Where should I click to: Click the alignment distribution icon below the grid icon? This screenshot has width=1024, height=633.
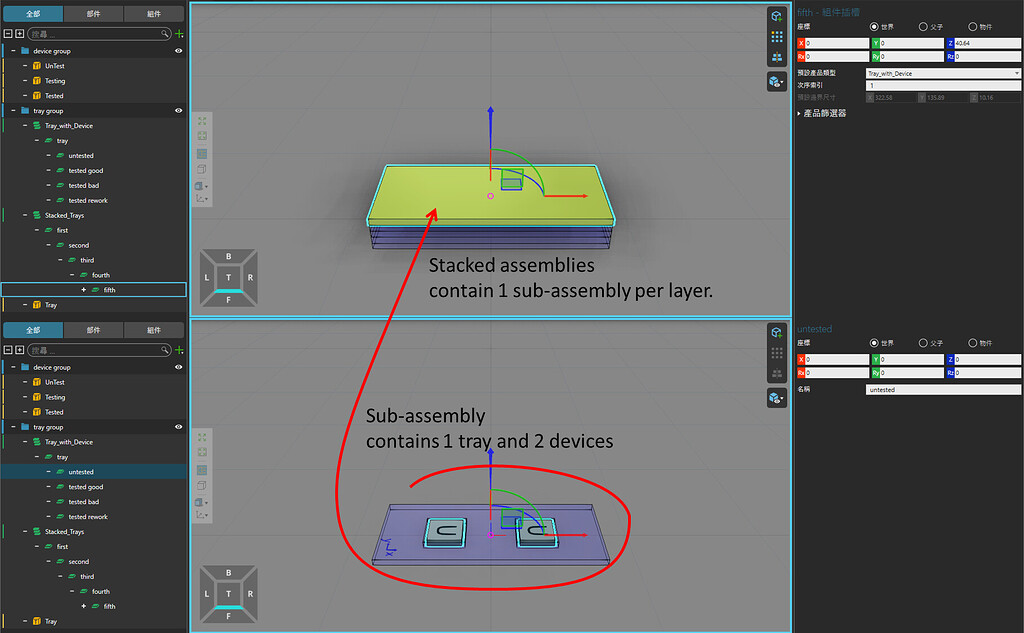pos(775,56)
